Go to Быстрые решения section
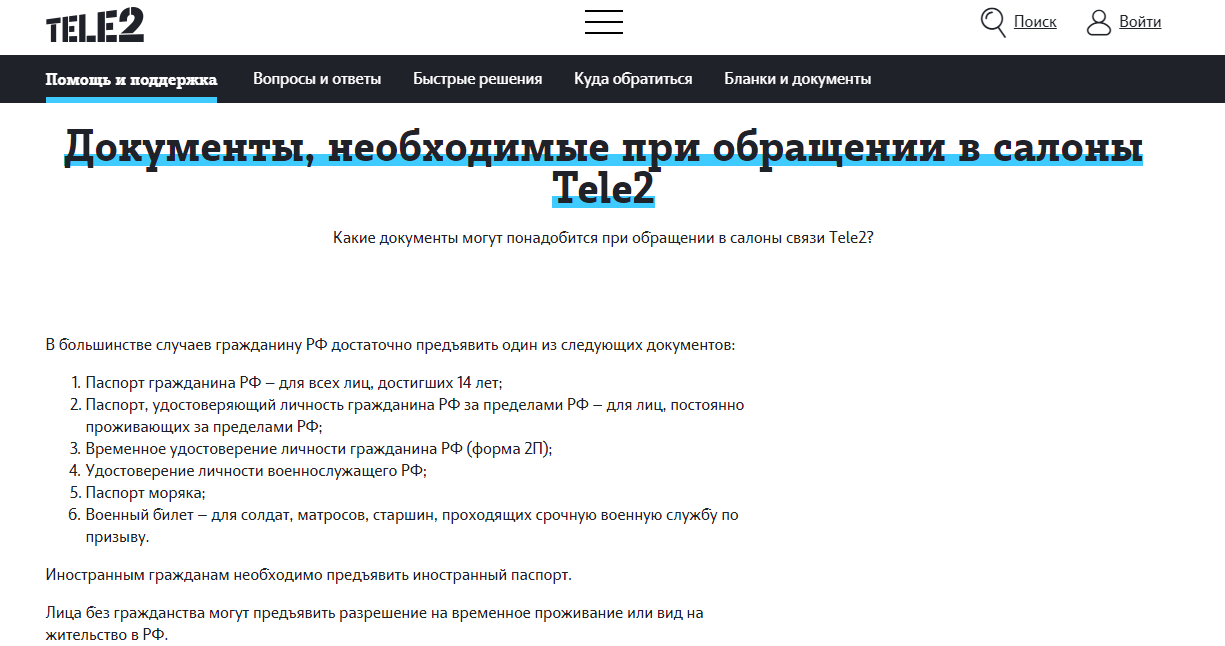 [x=478, y=79]
